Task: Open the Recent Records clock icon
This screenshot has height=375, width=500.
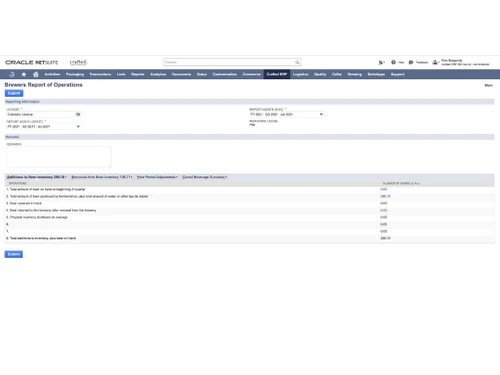Action: tap(12, 74)
